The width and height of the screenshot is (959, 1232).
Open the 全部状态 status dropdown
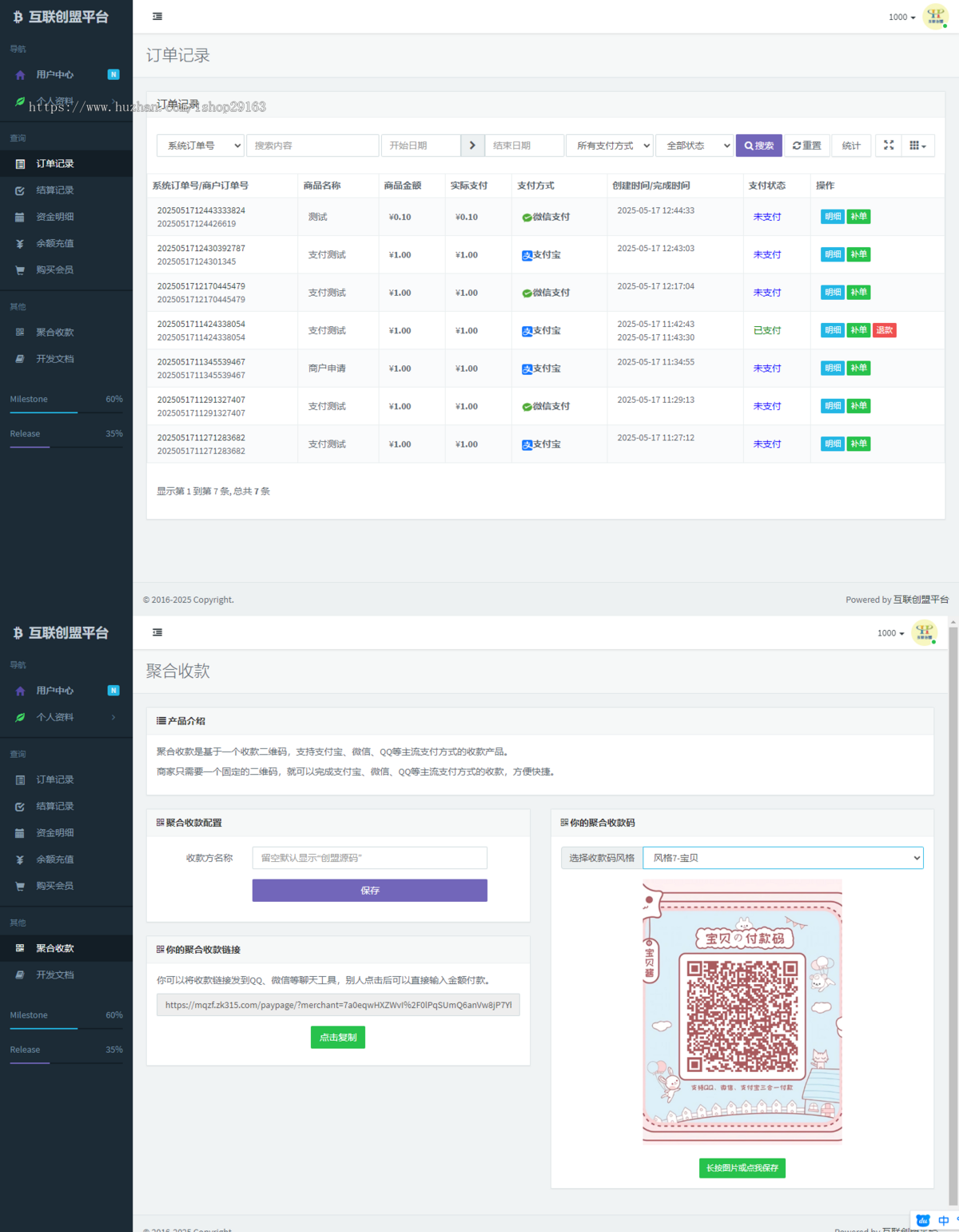(x=694, y=146)
